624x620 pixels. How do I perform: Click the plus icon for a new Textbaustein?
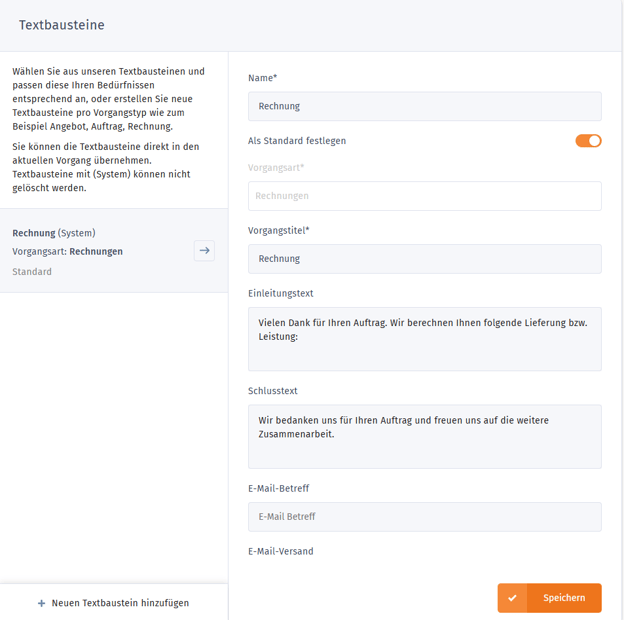click(x=41, y=603)
